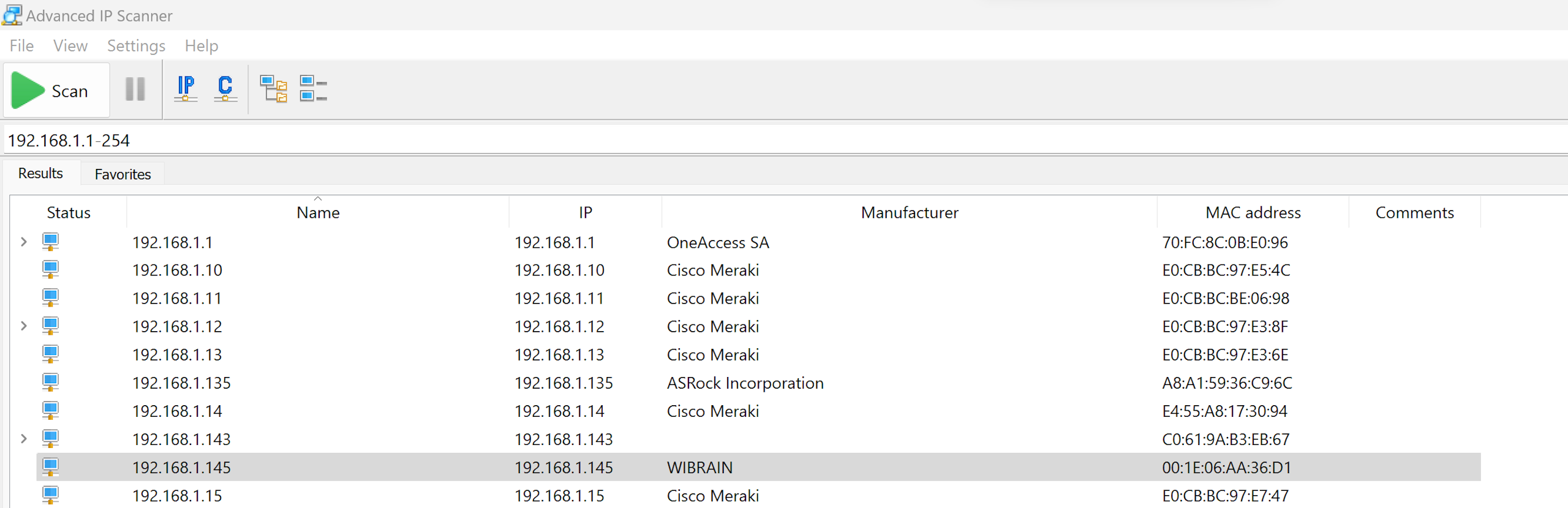1568x508 pixels.
Task: Click the device icon in the WIBRAIN row
Action: (x=50, y=467)
